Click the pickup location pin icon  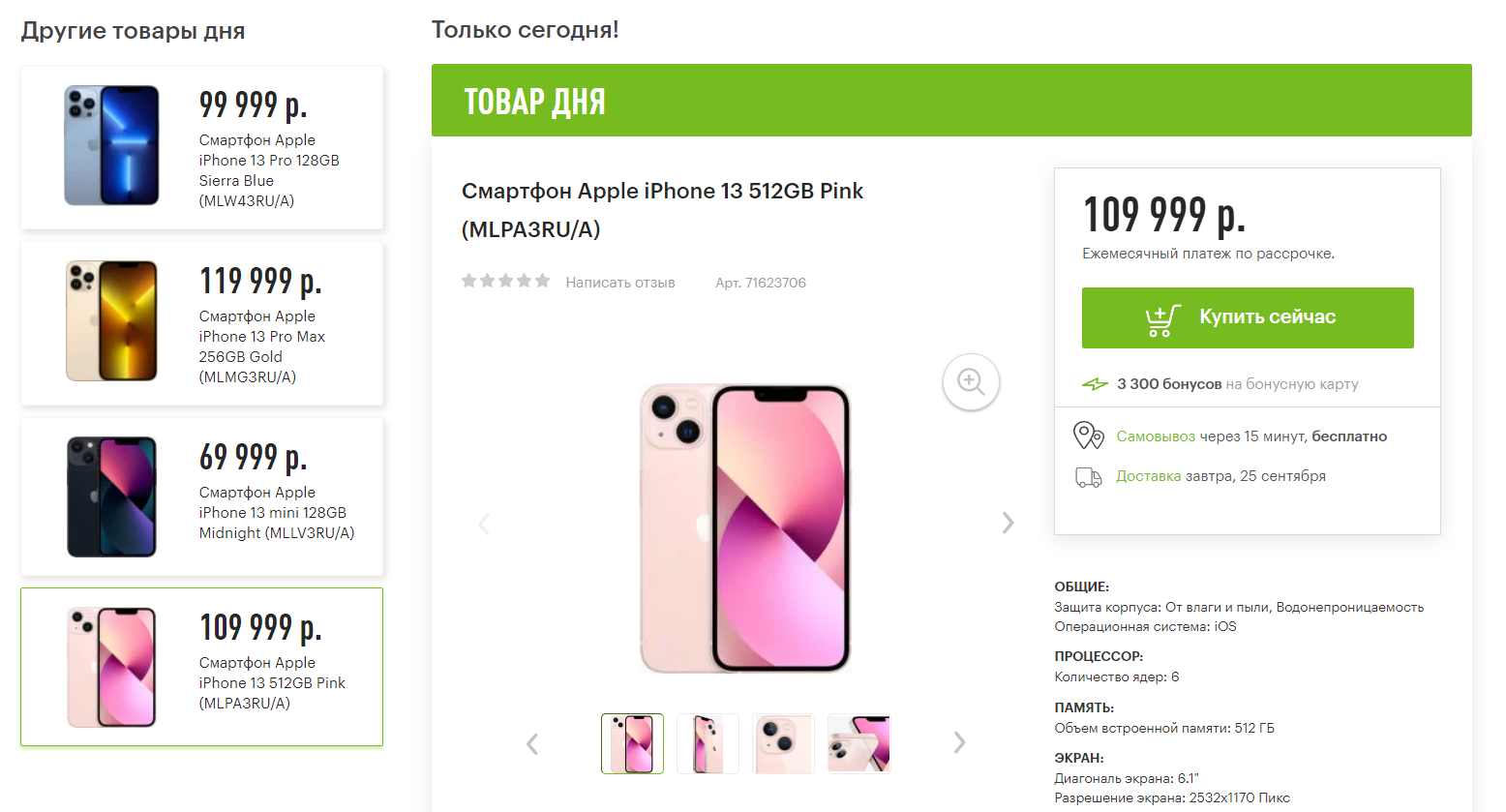1088,436
